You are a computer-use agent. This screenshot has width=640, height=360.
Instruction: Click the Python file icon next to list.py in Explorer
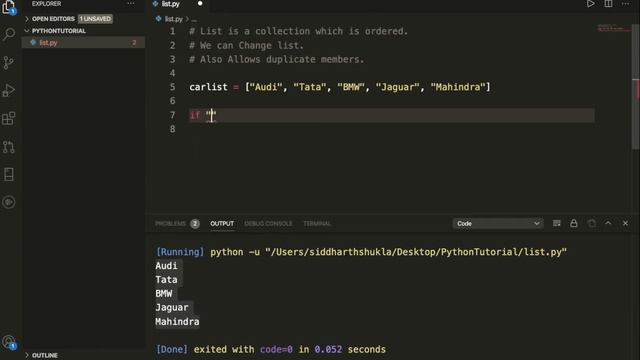pyautogui.click(x=33, y=42)
